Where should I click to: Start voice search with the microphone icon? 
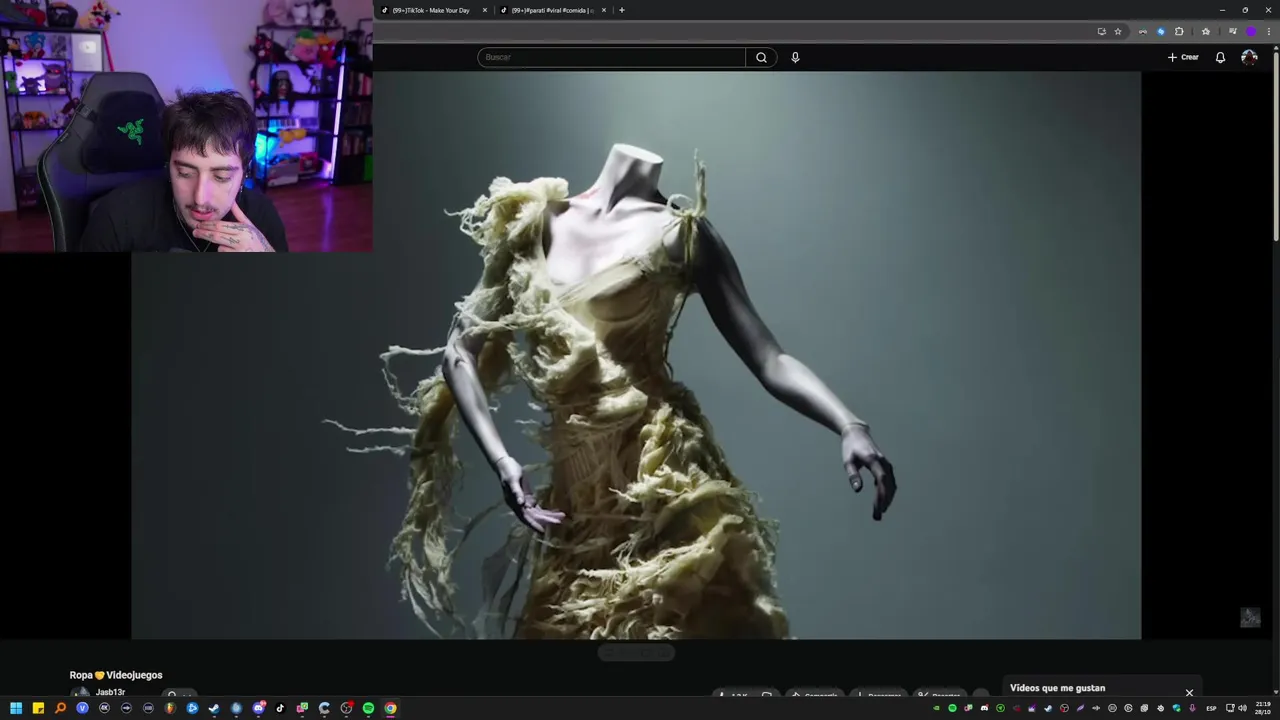point(795,57)
